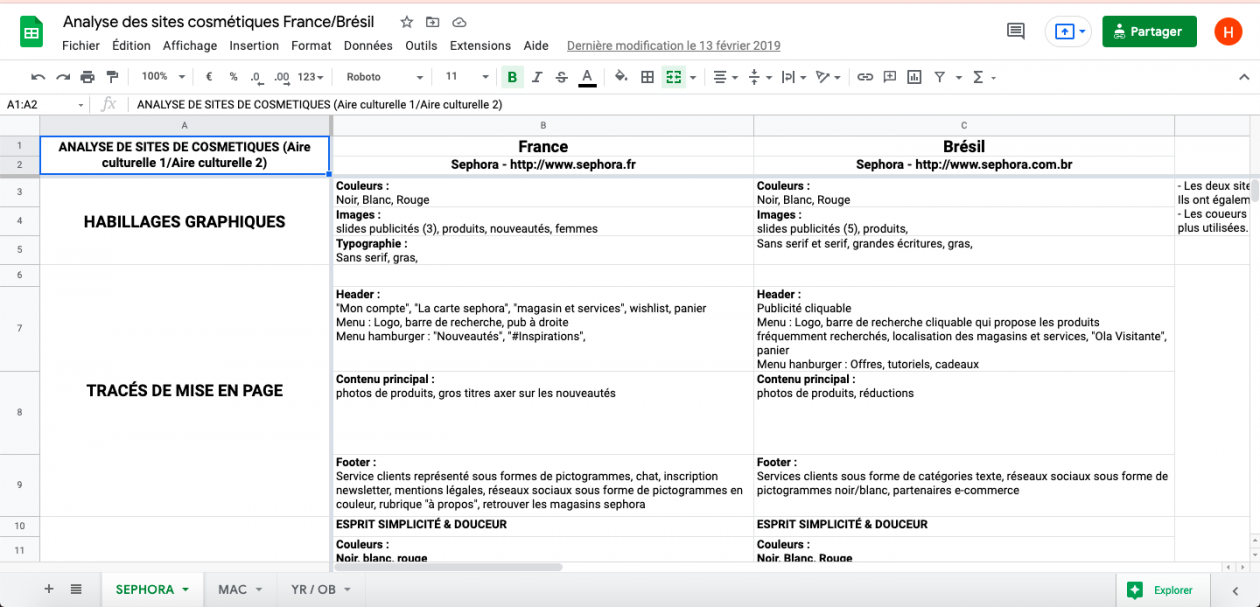This screenshot has width=1260, height=607.
Task: Toggle bold formatting on the selection
Action: pos(512,76)
